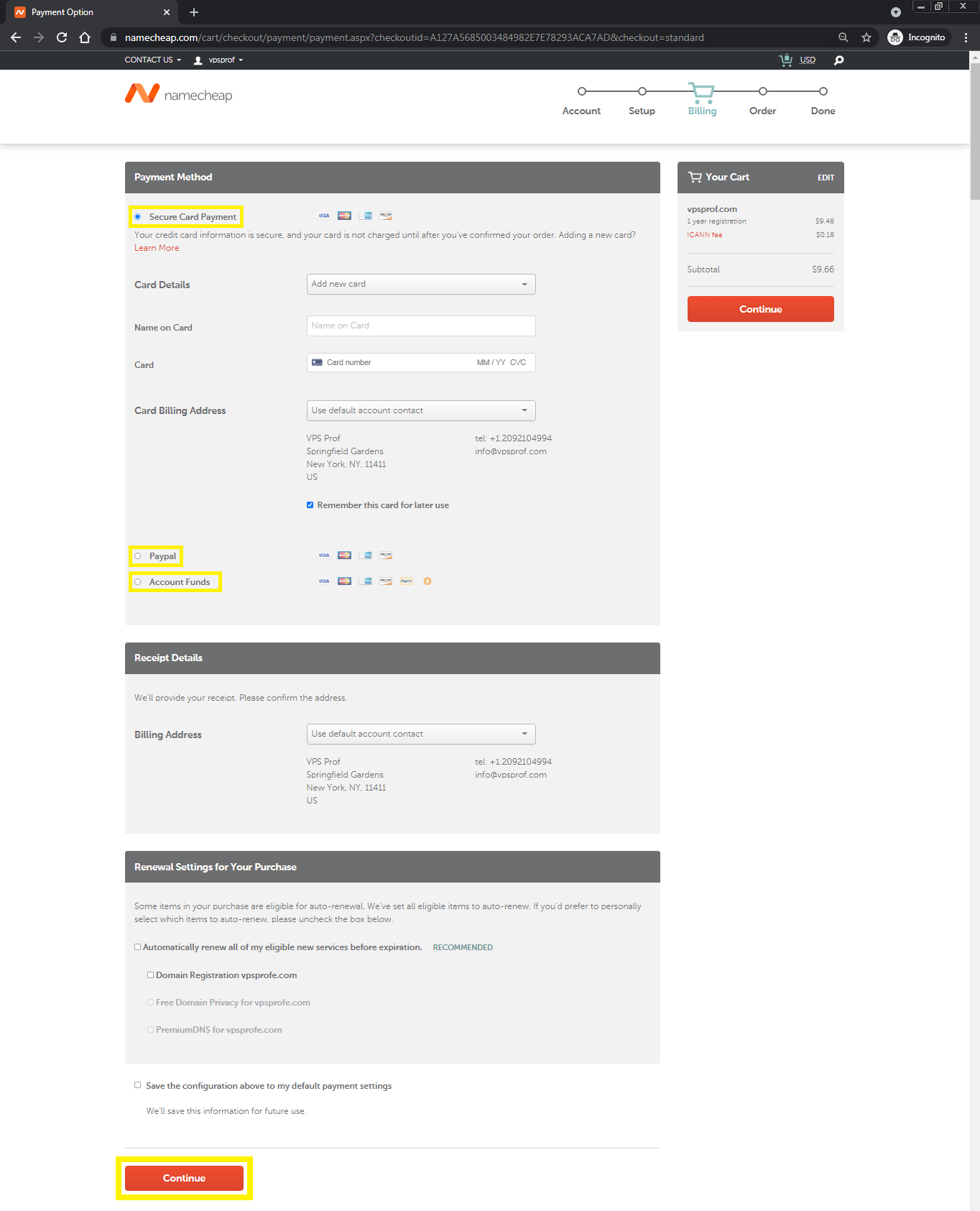Image resolution: width=980 pixels, height=1211 pixels.
Task: Enable automatic renewal of all eligible services
Action: (138, 947)
